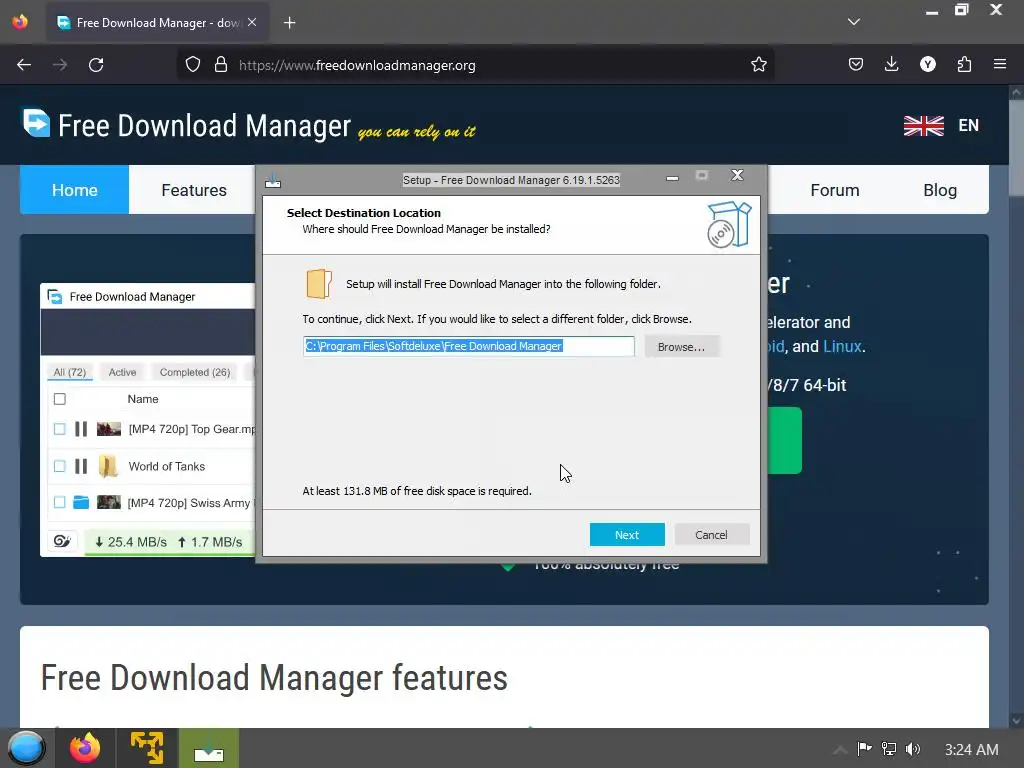Click the Name column header
The height and width of the screenshot is (768, 1024).
[143, 399]
